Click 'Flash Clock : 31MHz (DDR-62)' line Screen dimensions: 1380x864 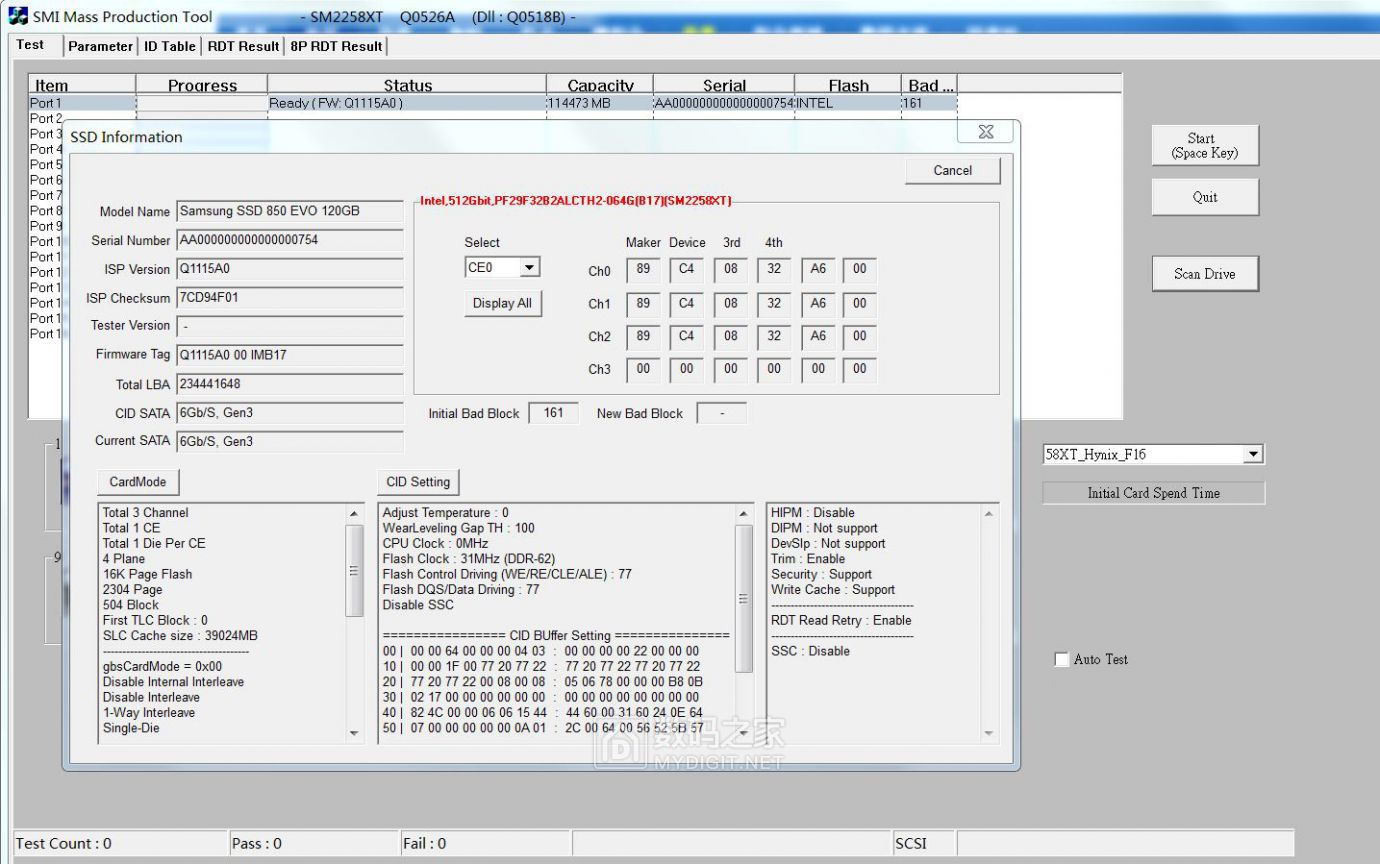pos(469,559)
